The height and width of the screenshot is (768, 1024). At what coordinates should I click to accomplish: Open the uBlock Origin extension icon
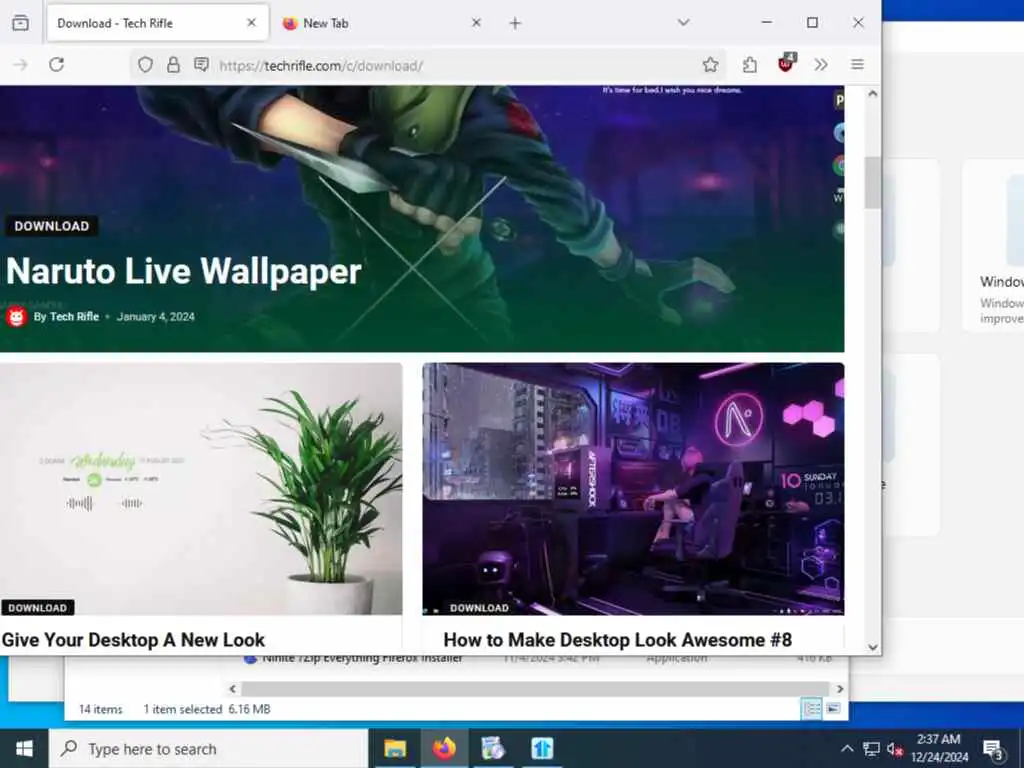786,63
